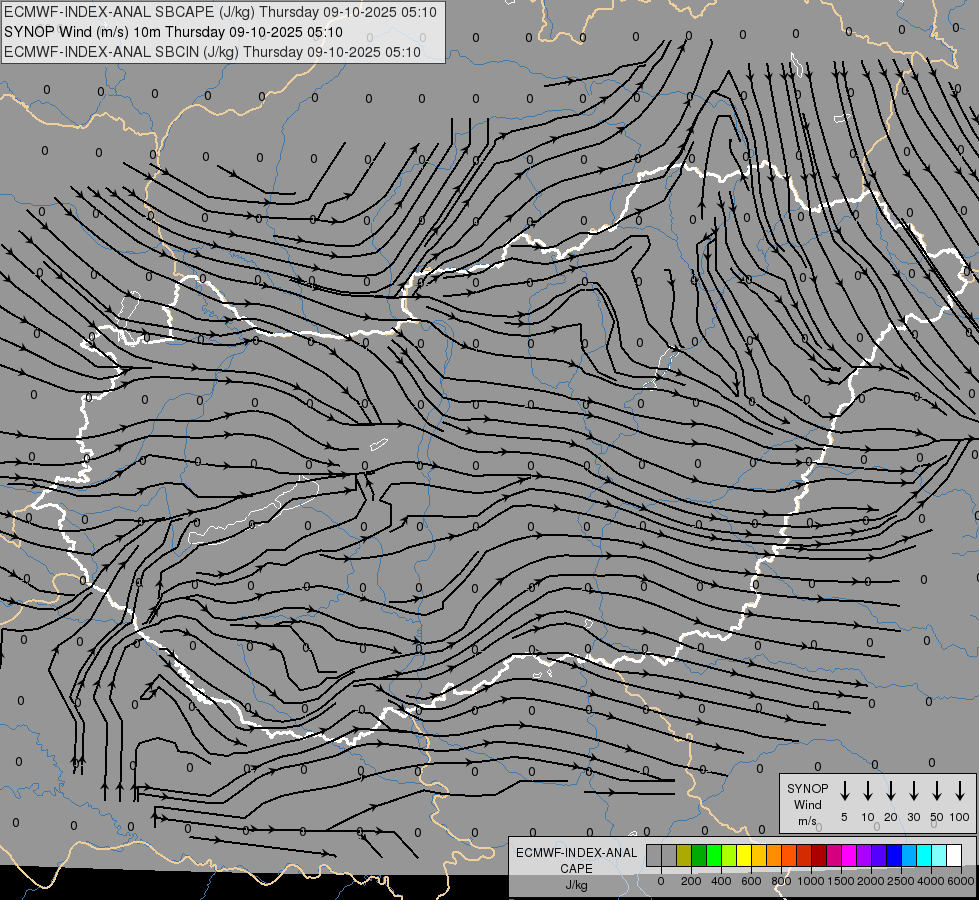
Task: Click the SBCAPE title line
Action: [x=220, y=12]
